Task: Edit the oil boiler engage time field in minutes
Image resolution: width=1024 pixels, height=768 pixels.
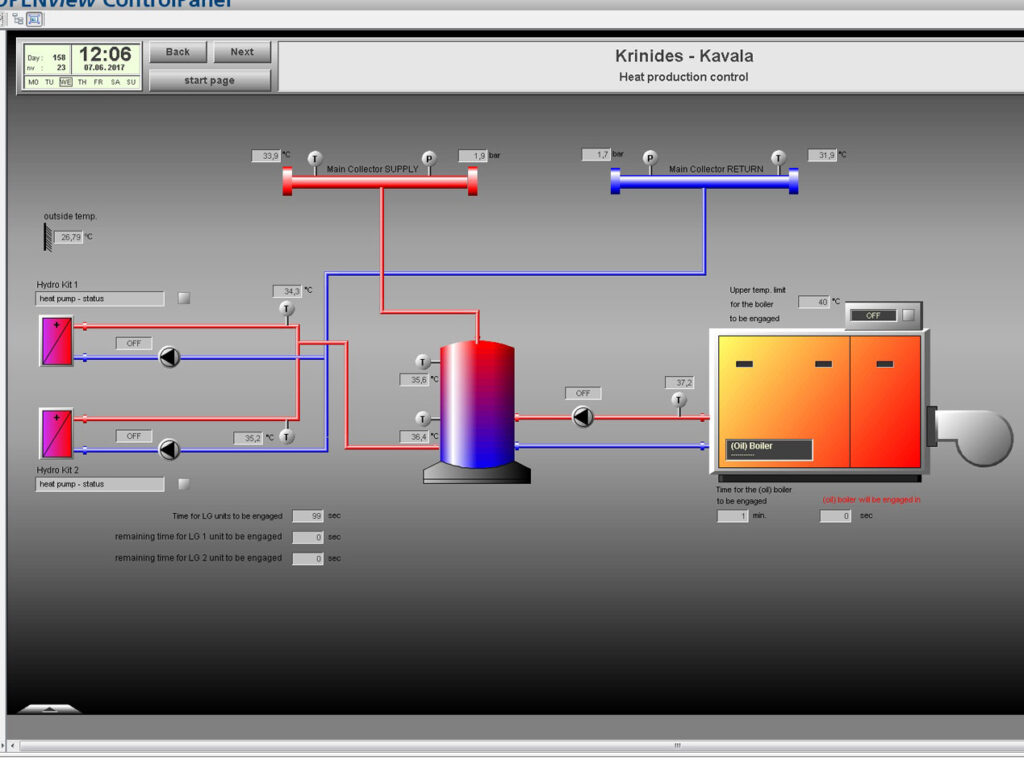Action: point(733,516)
